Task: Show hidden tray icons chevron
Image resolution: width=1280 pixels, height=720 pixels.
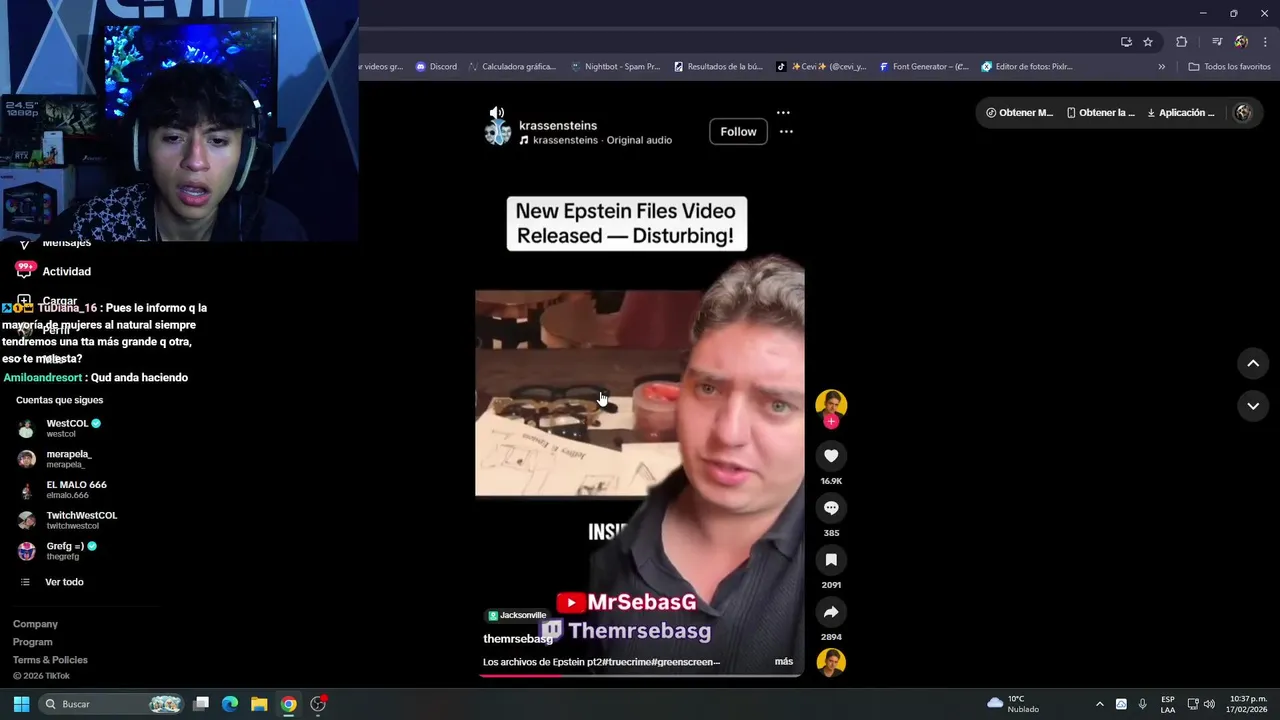Action: [x=1100, y=704]
